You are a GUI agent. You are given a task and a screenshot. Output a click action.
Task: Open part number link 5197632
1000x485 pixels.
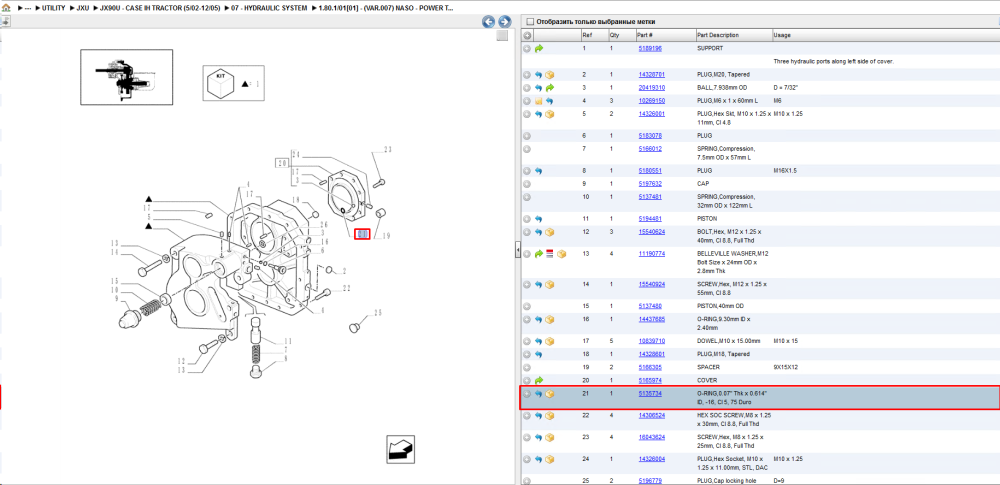650,184
